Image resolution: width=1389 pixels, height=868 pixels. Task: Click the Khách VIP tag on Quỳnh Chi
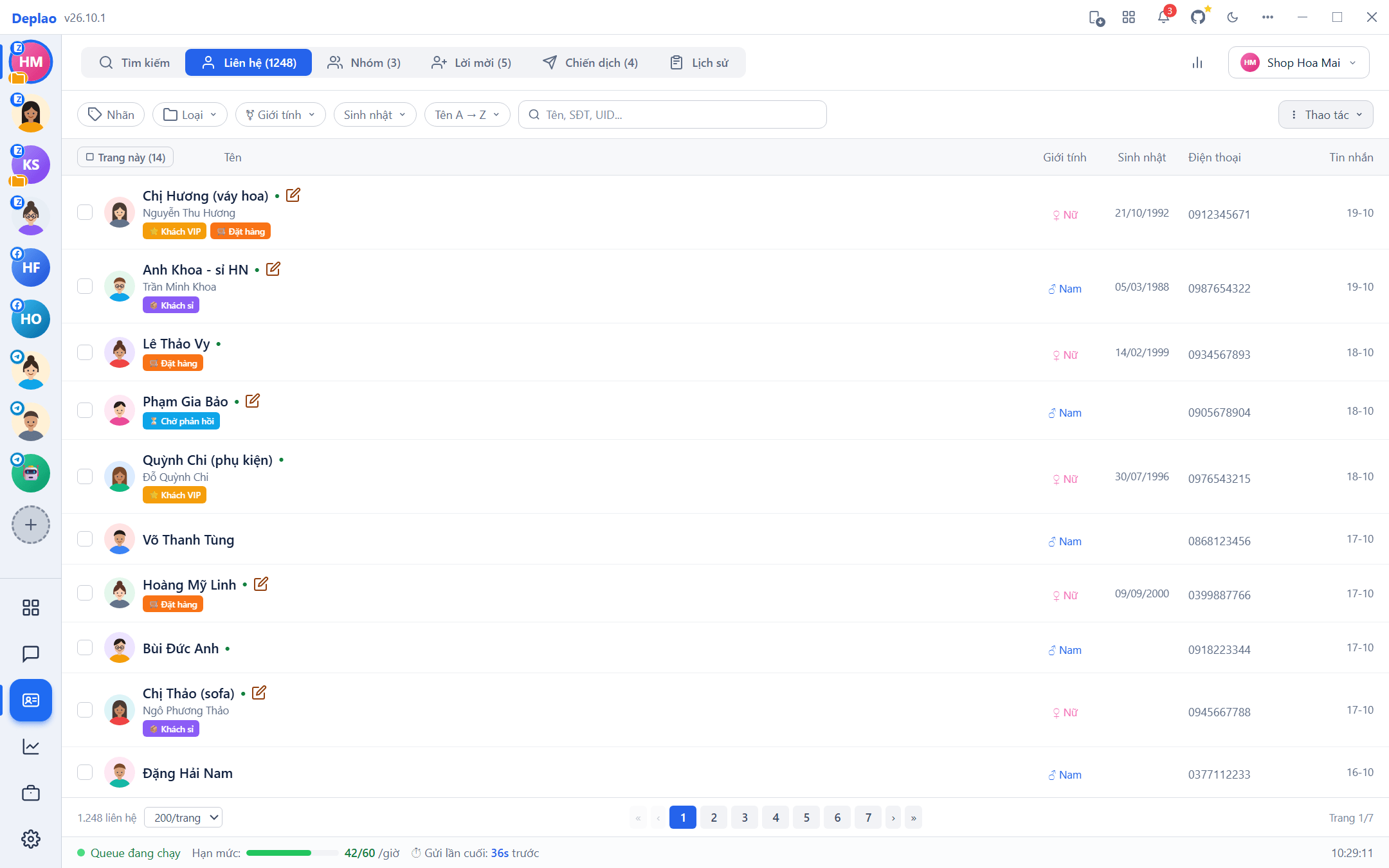coord(174,495)
